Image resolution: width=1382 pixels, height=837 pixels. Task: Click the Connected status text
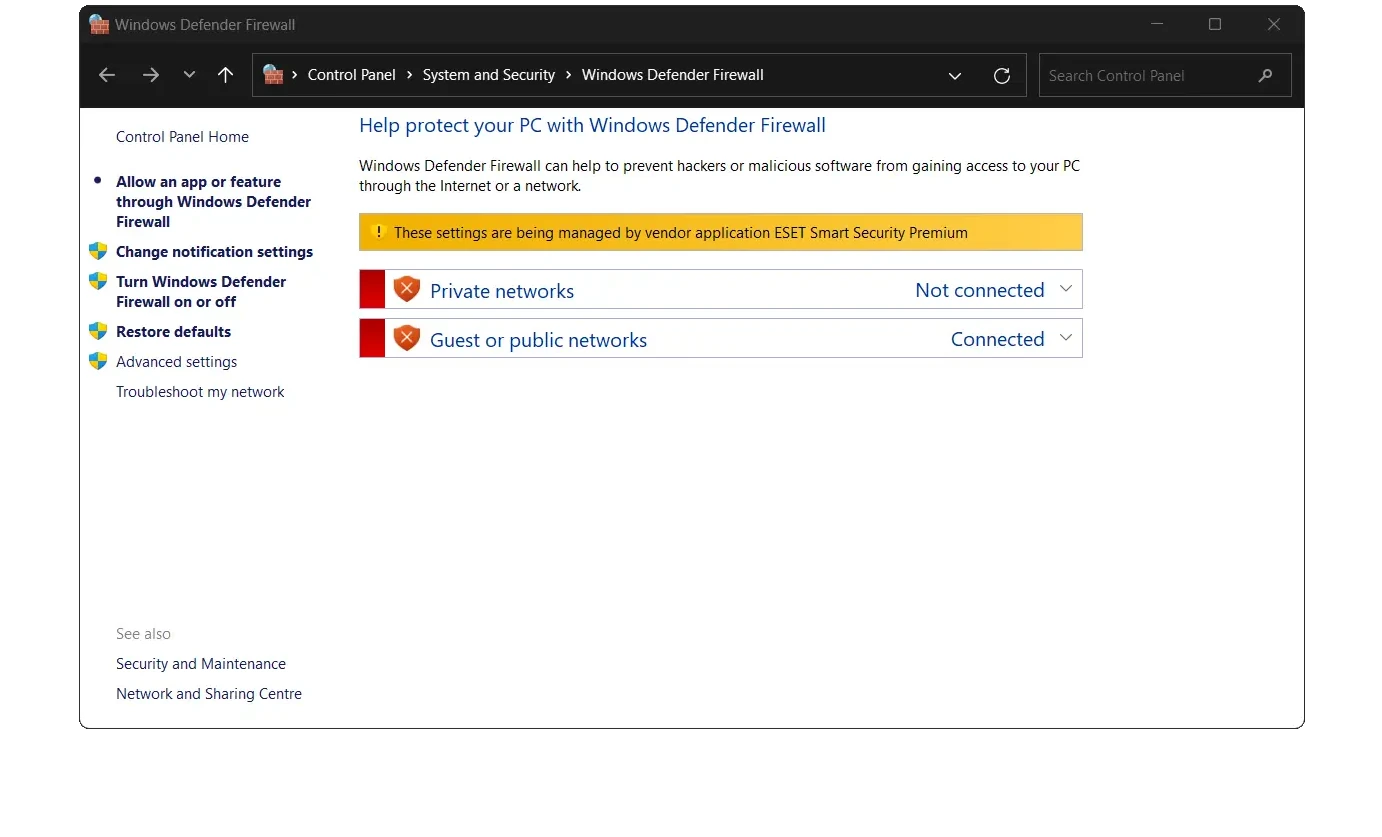[997, 339]
